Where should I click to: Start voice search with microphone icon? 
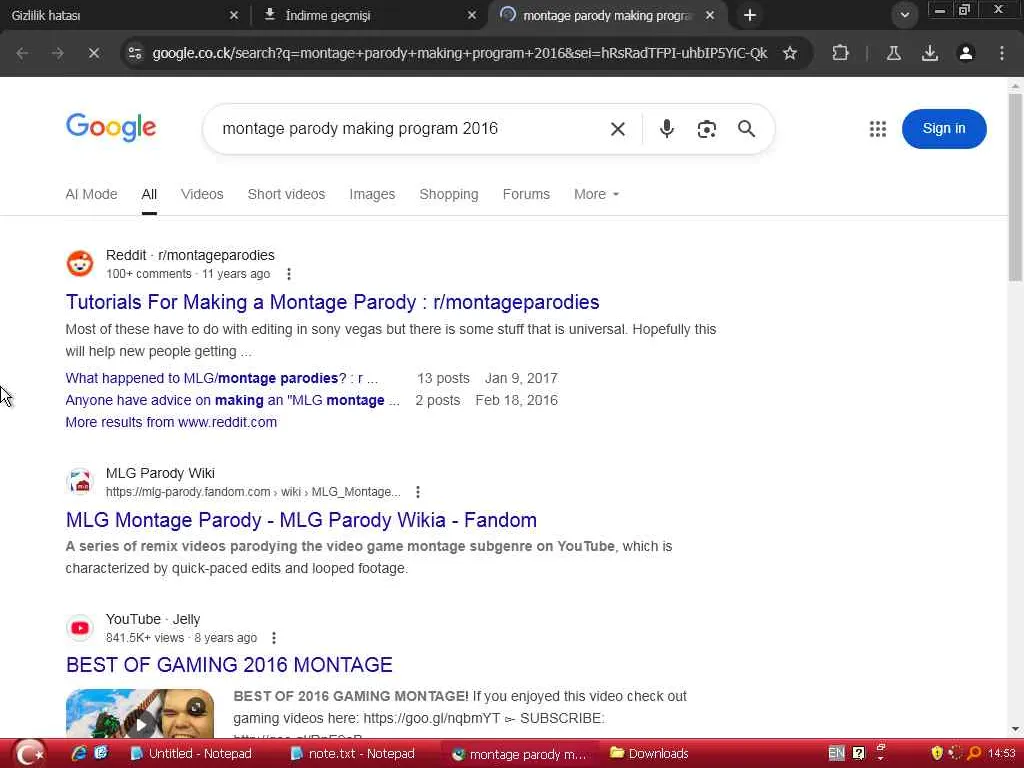[666, 129]
